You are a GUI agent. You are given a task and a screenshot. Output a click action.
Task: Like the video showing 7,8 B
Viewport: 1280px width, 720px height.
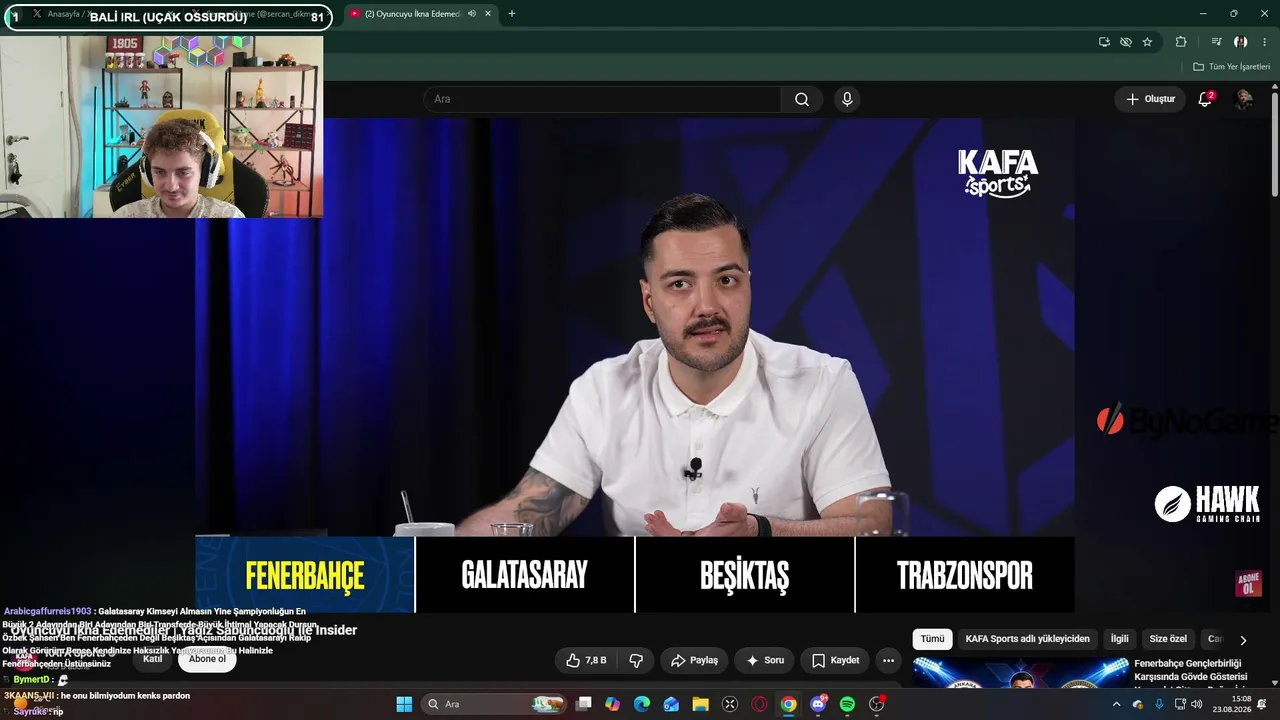tap(586, 660)
